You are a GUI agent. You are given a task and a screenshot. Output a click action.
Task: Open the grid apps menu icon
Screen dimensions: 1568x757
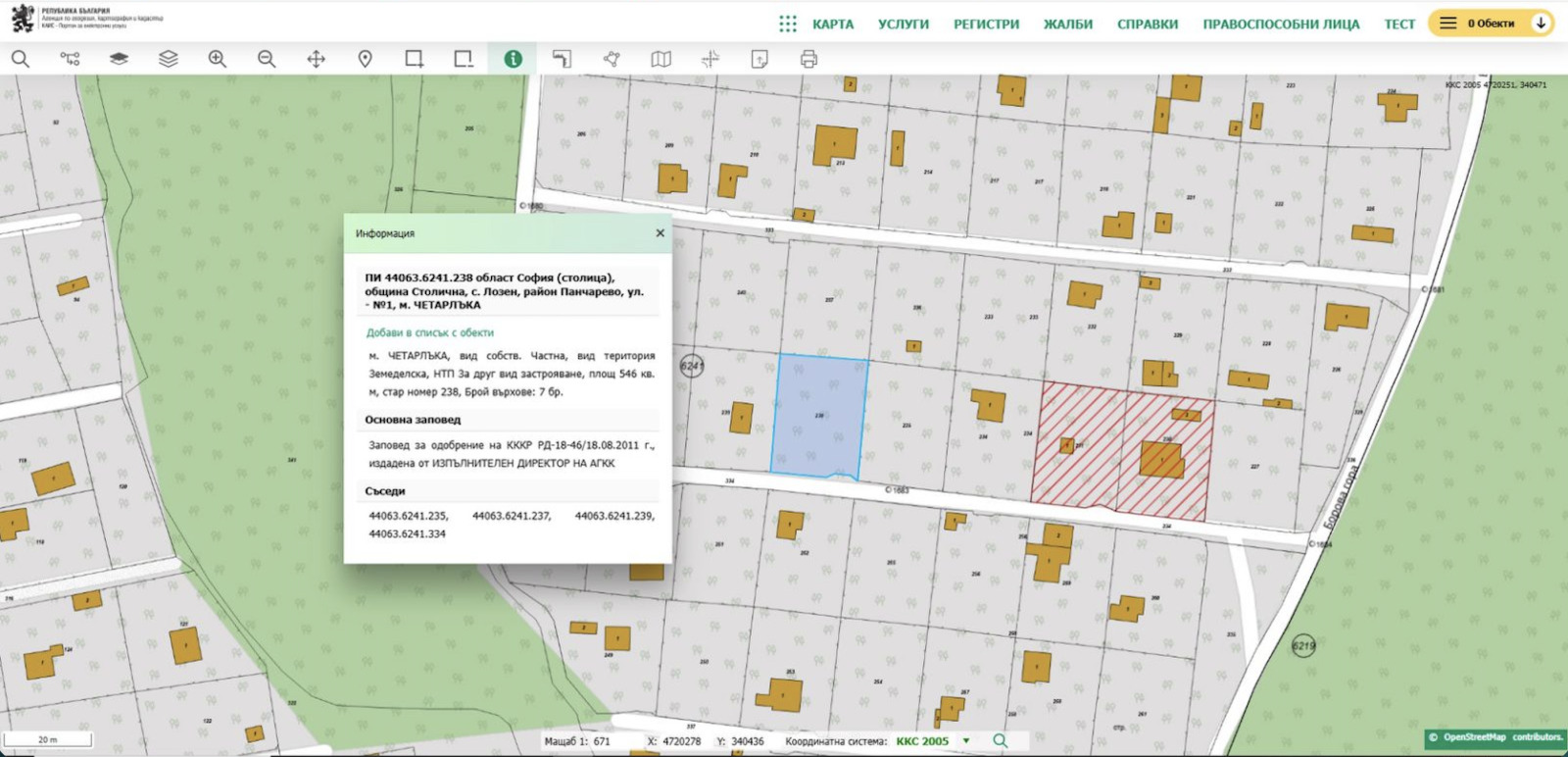tap(788, 24)
